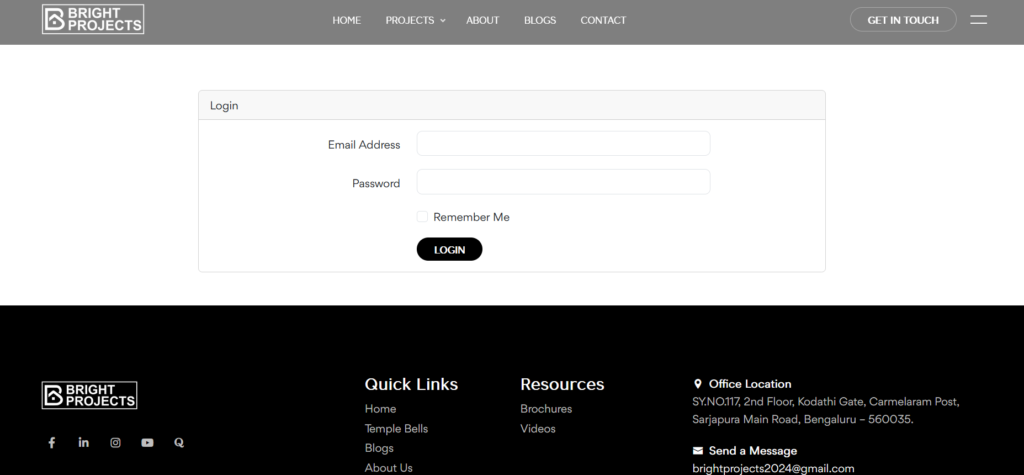Open the Temple Bells quick link
This screenshot has height=475, width=1024.
pyautogui.click(x=396, y=429)
